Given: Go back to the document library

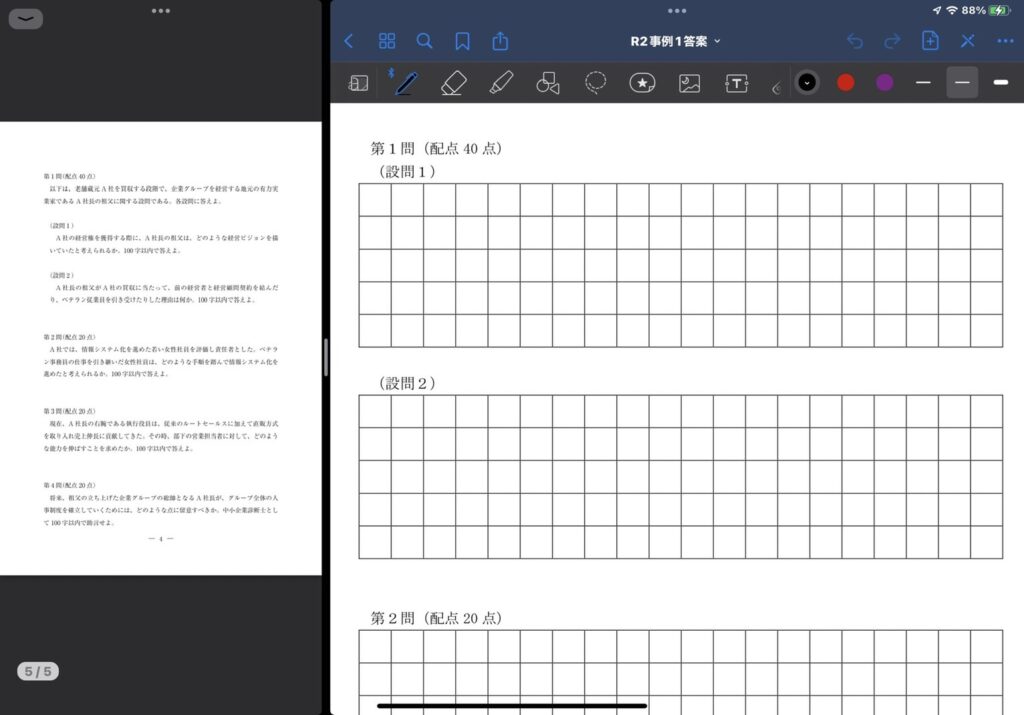Looking at the screenshot, I should [x=348, y=41].
